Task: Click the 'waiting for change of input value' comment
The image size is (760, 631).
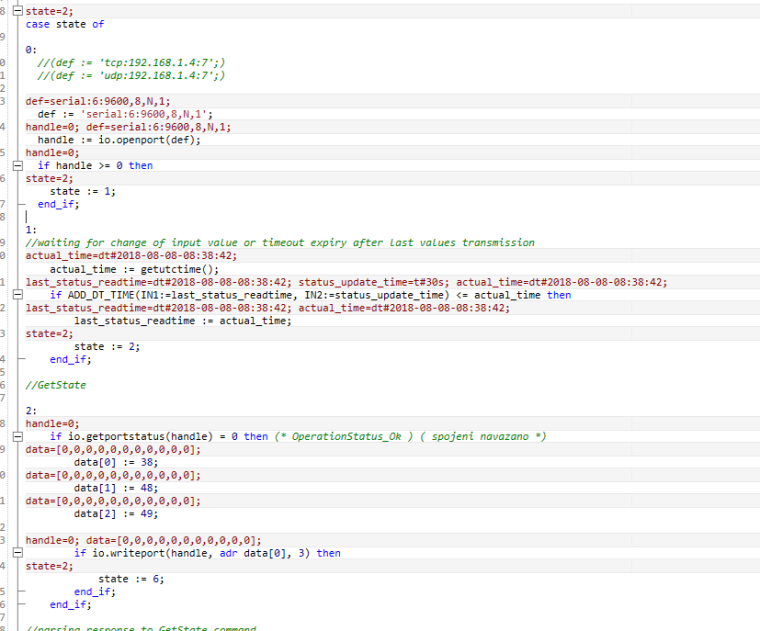Action: point(280,242)
